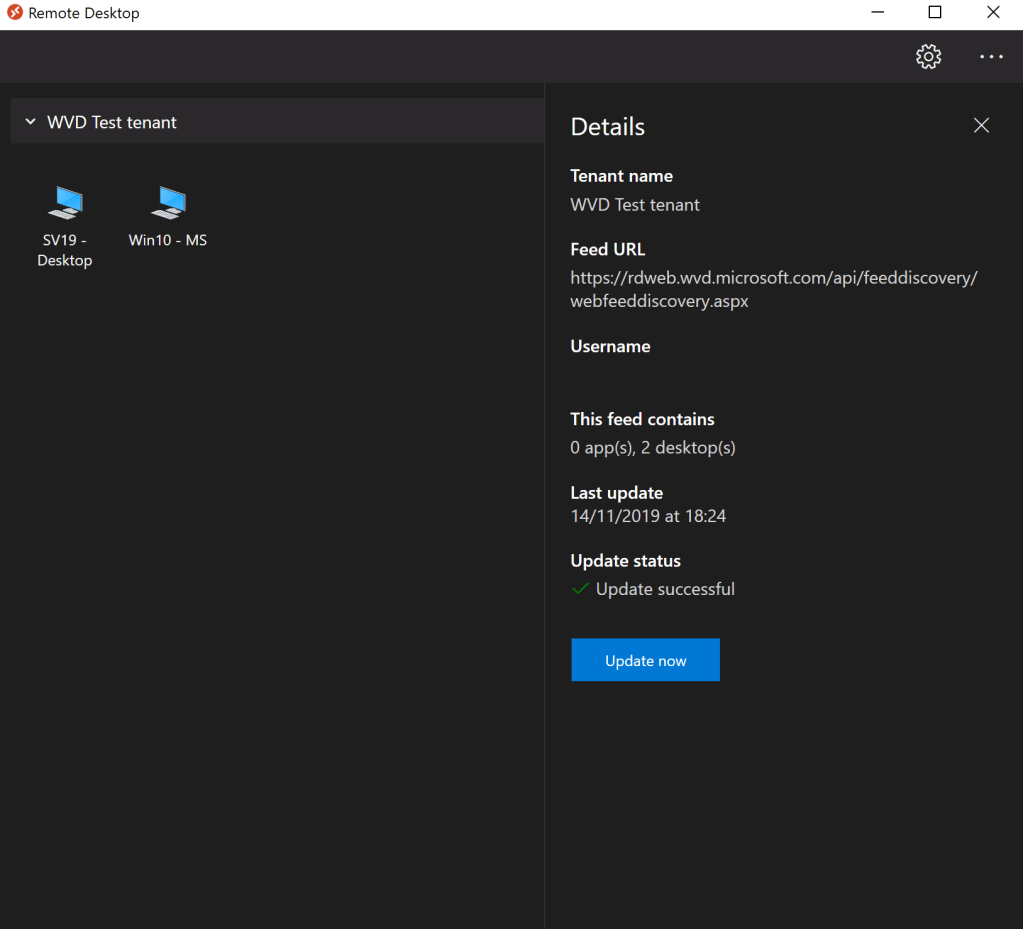1023x929 pixels.
Task: Close the Remote Desktop window
Action: tap(992, 12)
